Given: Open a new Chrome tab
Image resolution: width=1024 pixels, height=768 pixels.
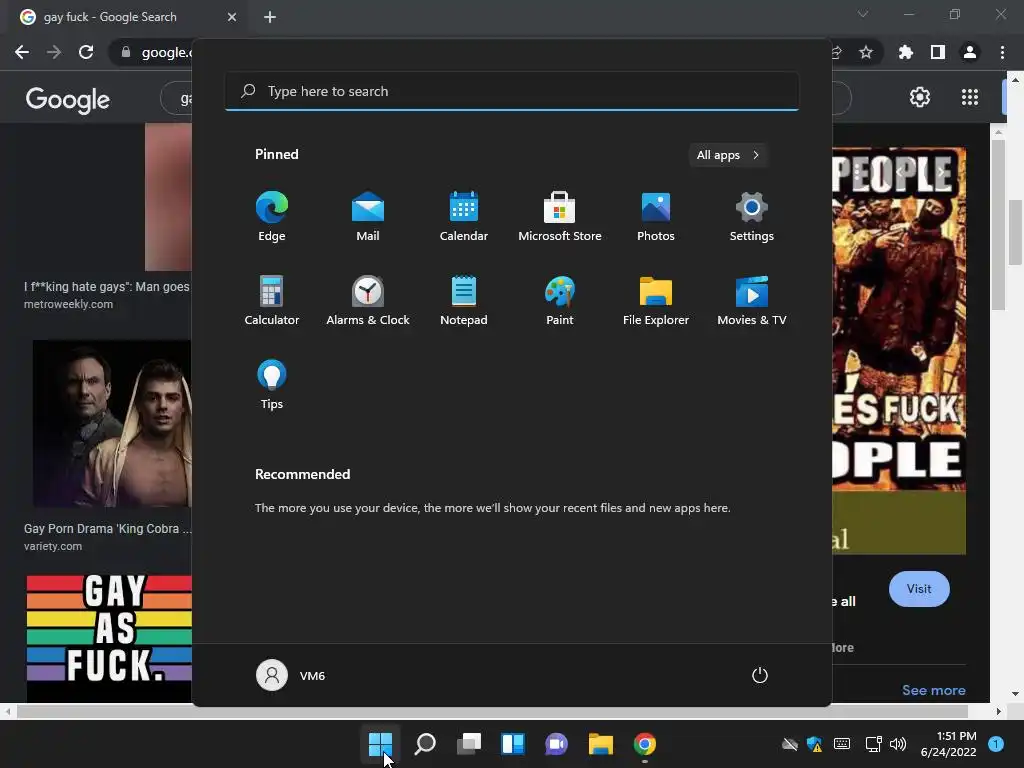Looking at the screenshot, I should pos(270,17).
